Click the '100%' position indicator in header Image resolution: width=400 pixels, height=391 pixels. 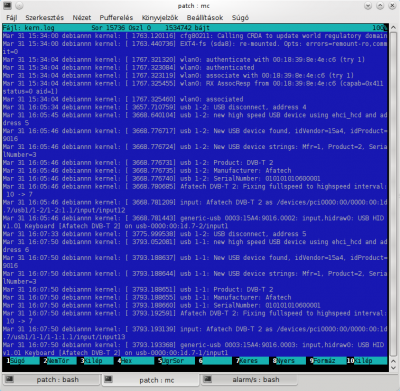(380, 28)
